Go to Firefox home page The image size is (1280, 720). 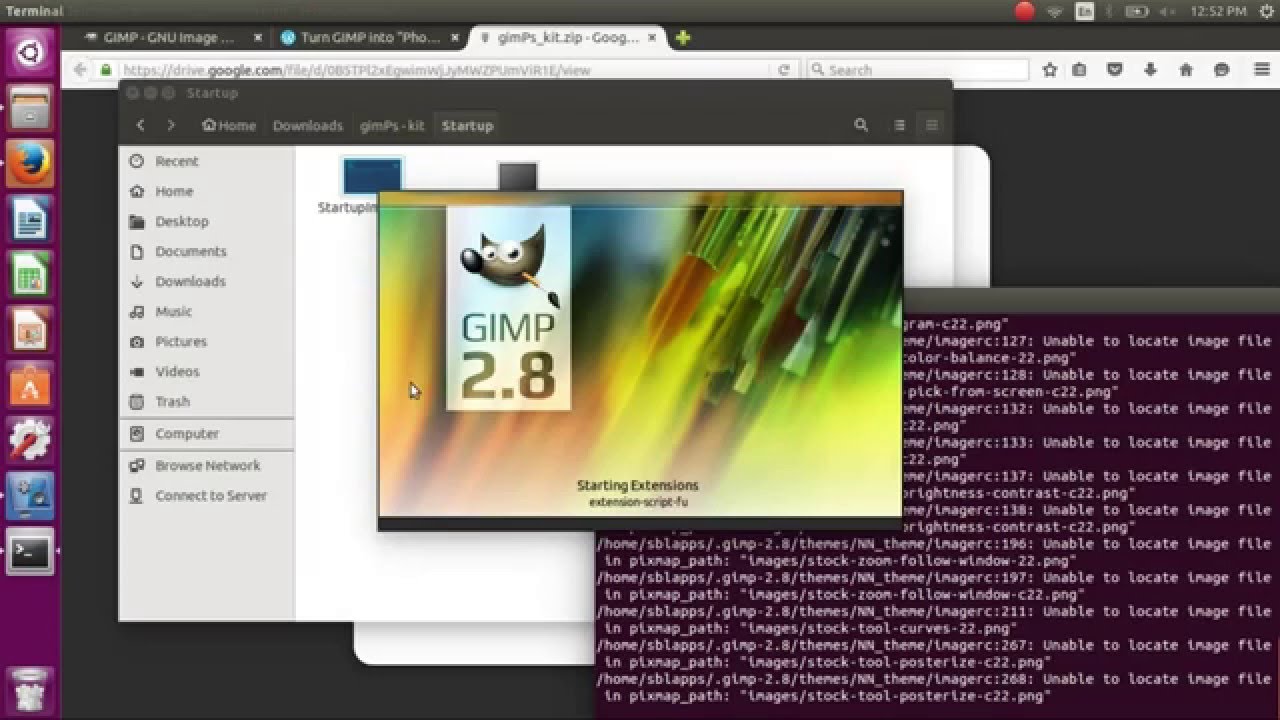tap(1186, 70)
